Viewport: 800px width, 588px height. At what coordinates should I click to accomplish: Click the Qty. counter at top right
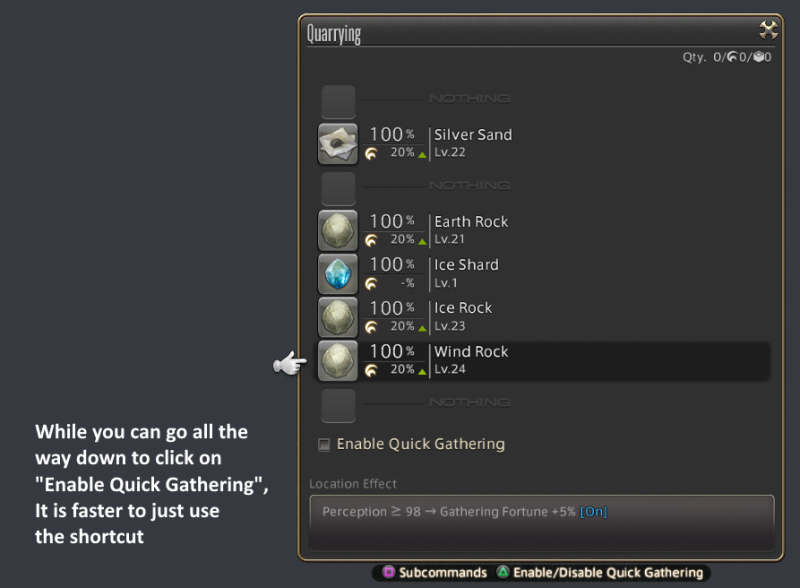coord(727,57)
